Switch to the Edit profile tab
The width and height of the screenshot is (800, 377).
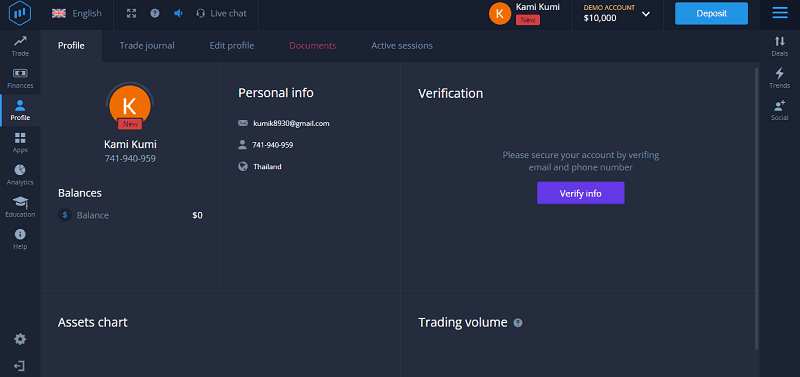[x=232, y=45]
